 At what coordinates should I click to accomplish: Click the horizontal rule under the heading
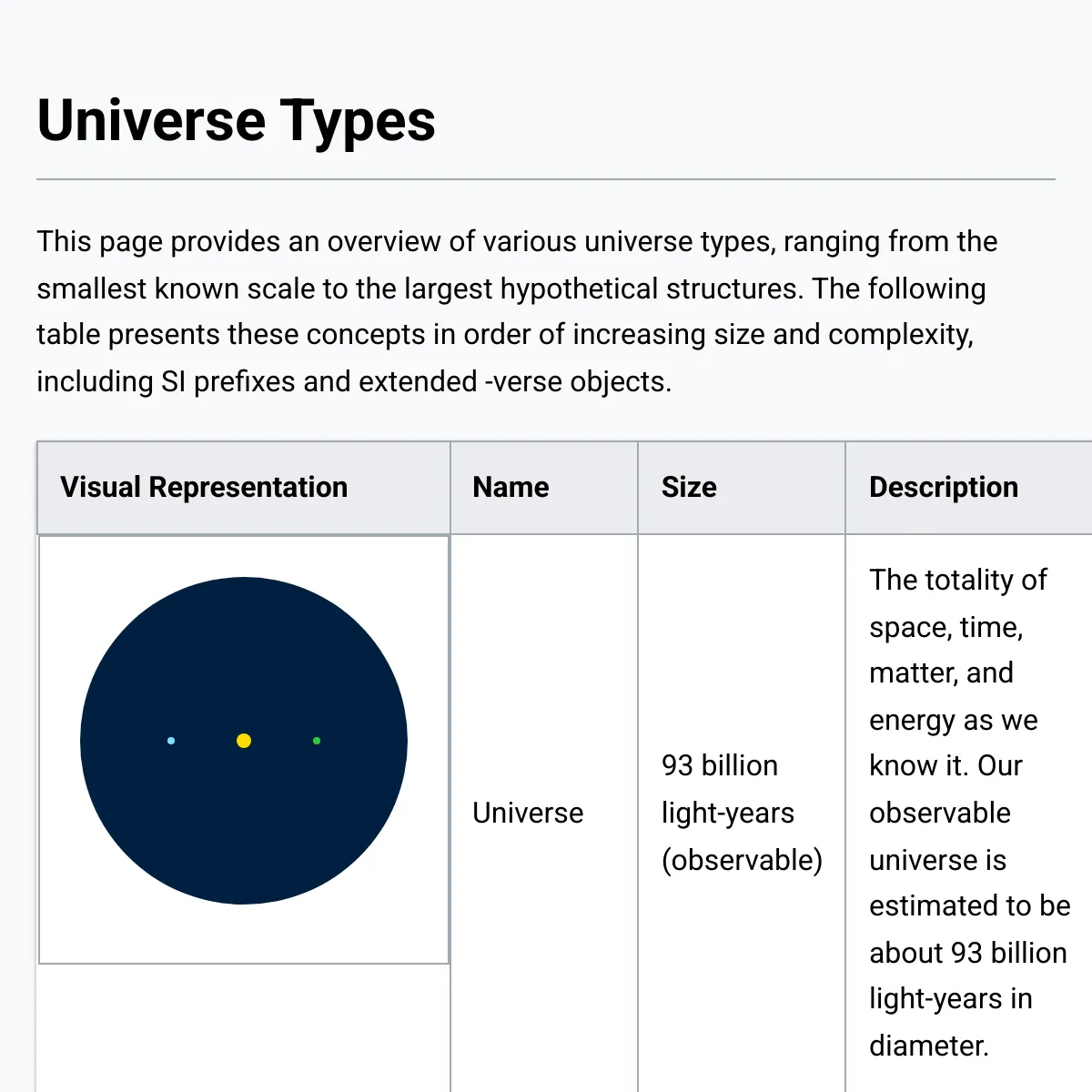[546, 179]
